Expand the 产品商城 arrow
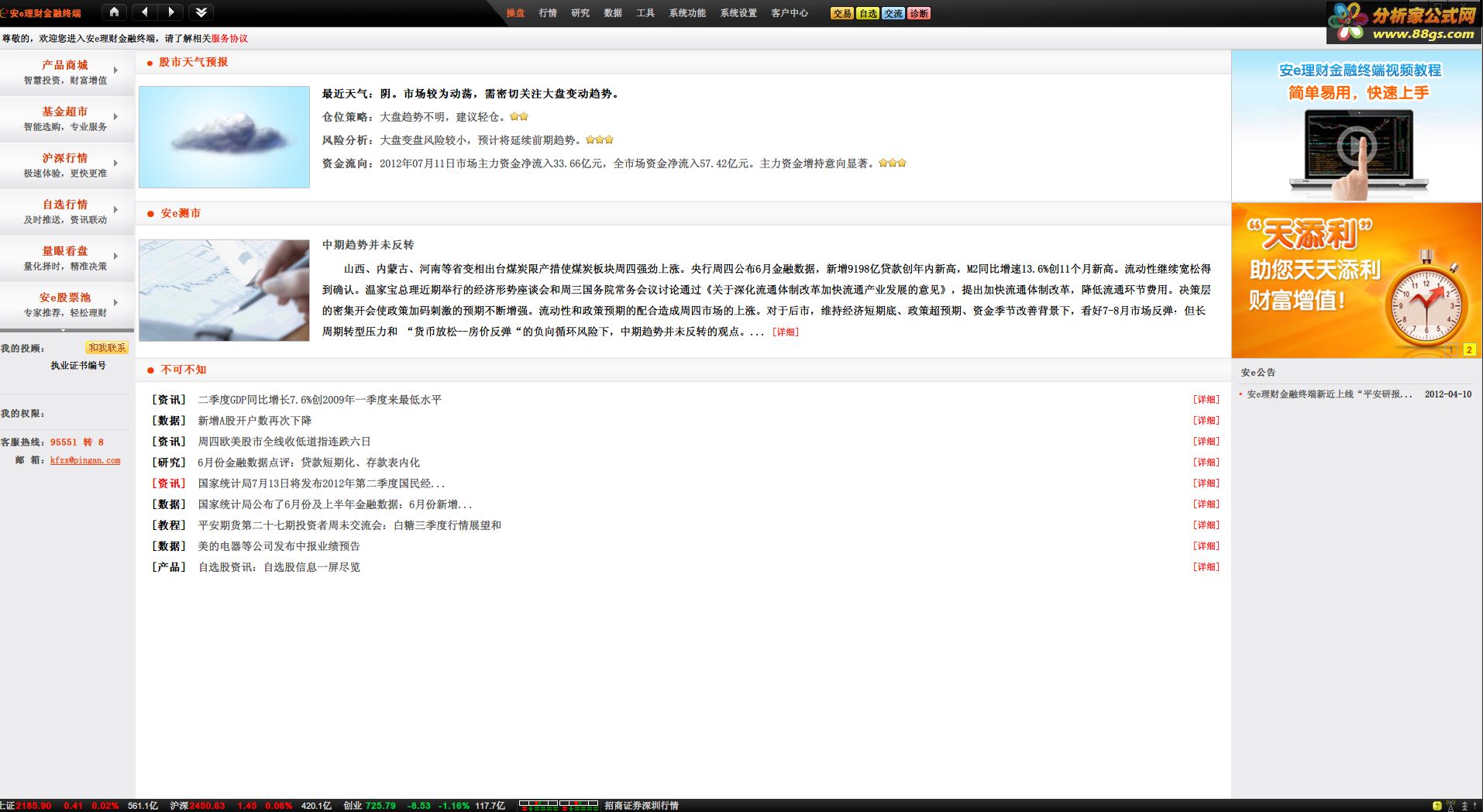Viewport: 1483px width, 812px height. pyautogui.click(x=115, y=70)
